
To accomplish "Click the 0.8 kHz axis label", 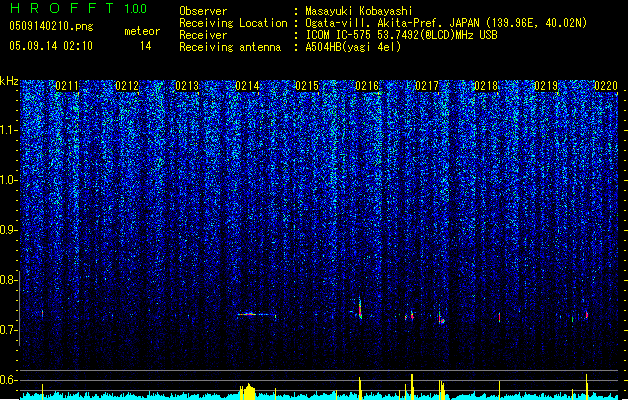I will 8,280.
